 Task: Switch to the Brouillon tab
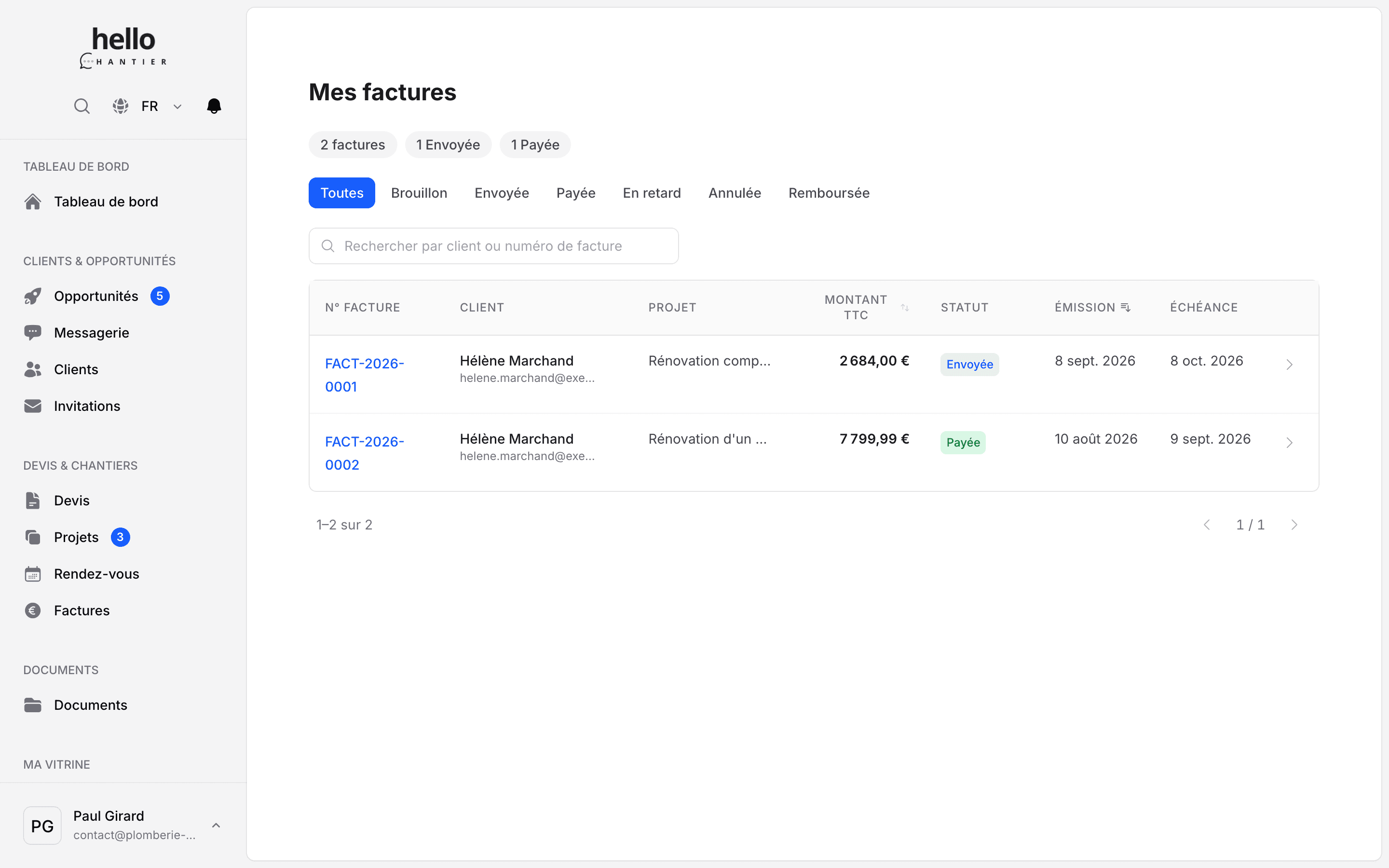[x=419, y=193]
